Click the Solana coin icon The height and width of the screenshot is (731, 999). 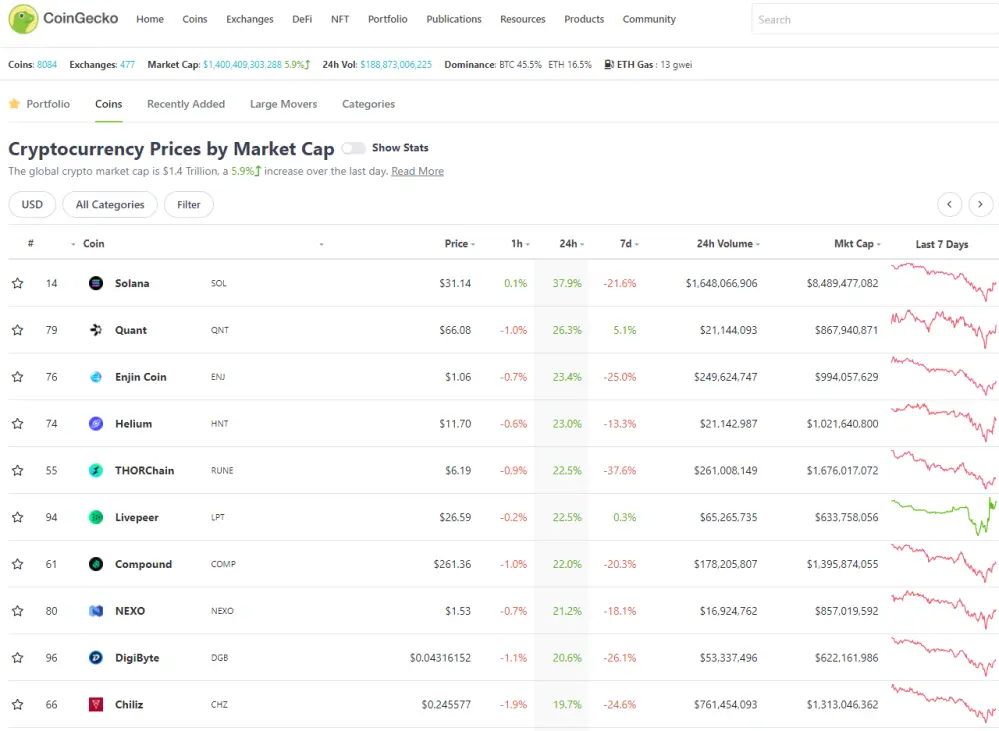(x=96, y=283)
